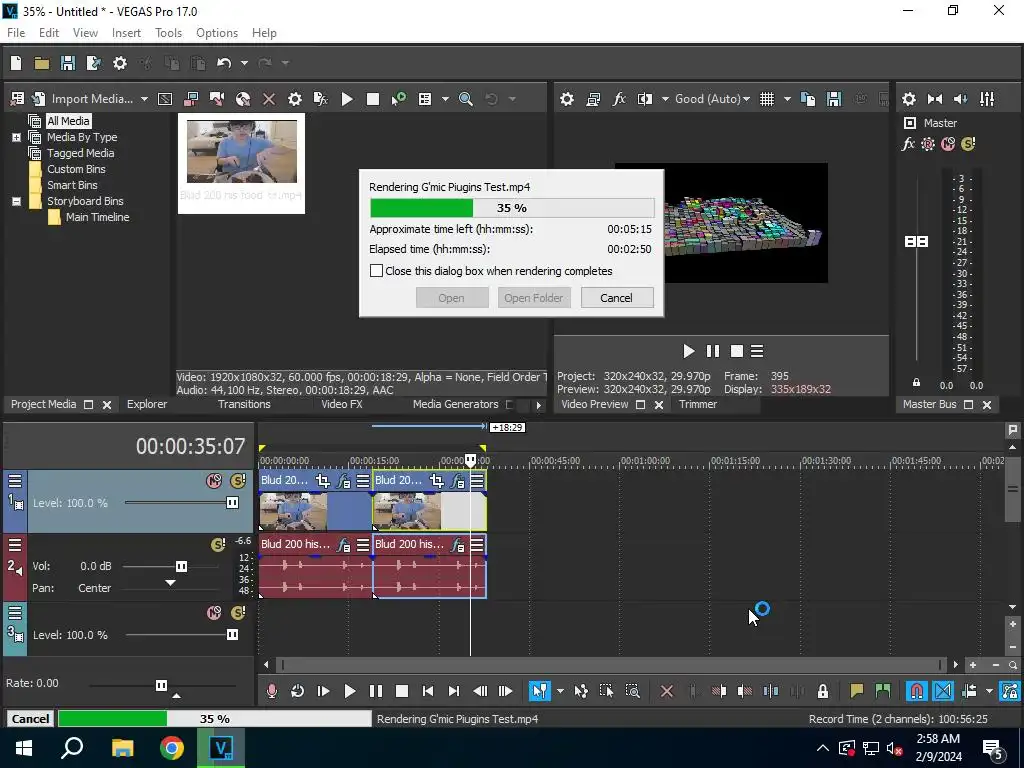Open Event Pan/Crop on first Blud video clip
Image resolution: width=1024 pixels, height=768 pixels.
point(323,481)
